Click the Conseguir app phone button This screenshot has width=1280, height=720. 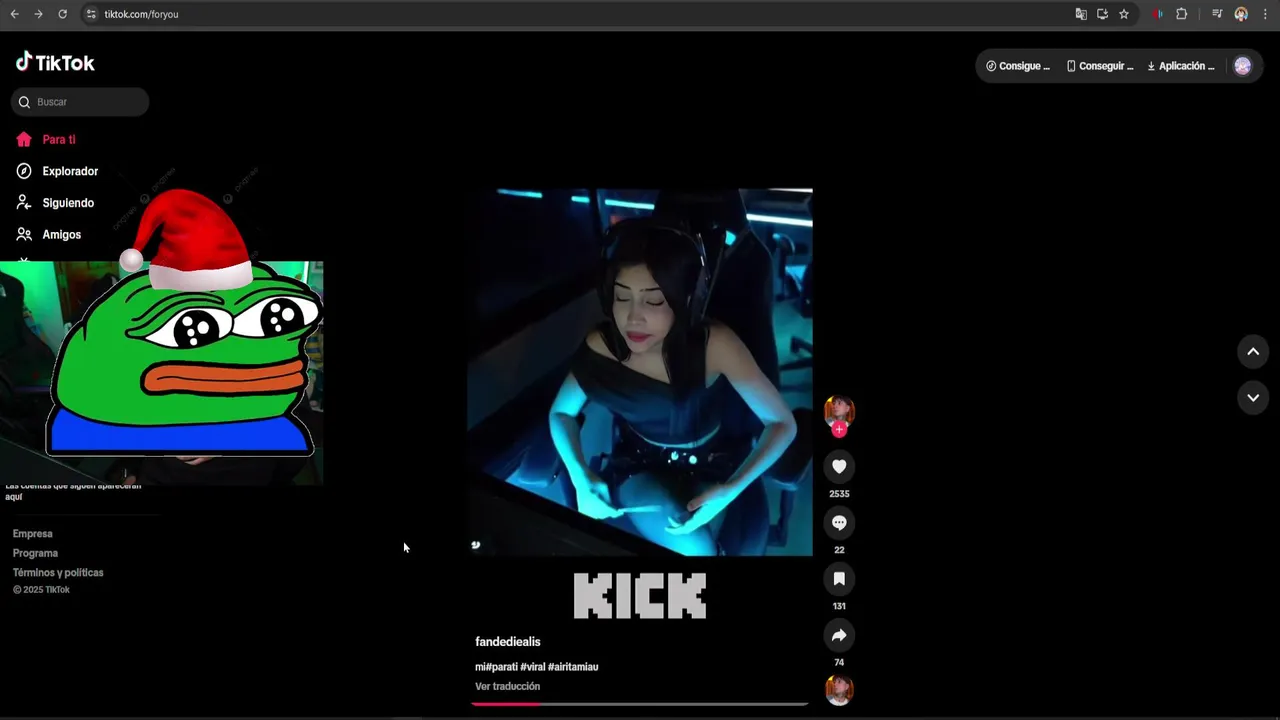(1100, 66)
